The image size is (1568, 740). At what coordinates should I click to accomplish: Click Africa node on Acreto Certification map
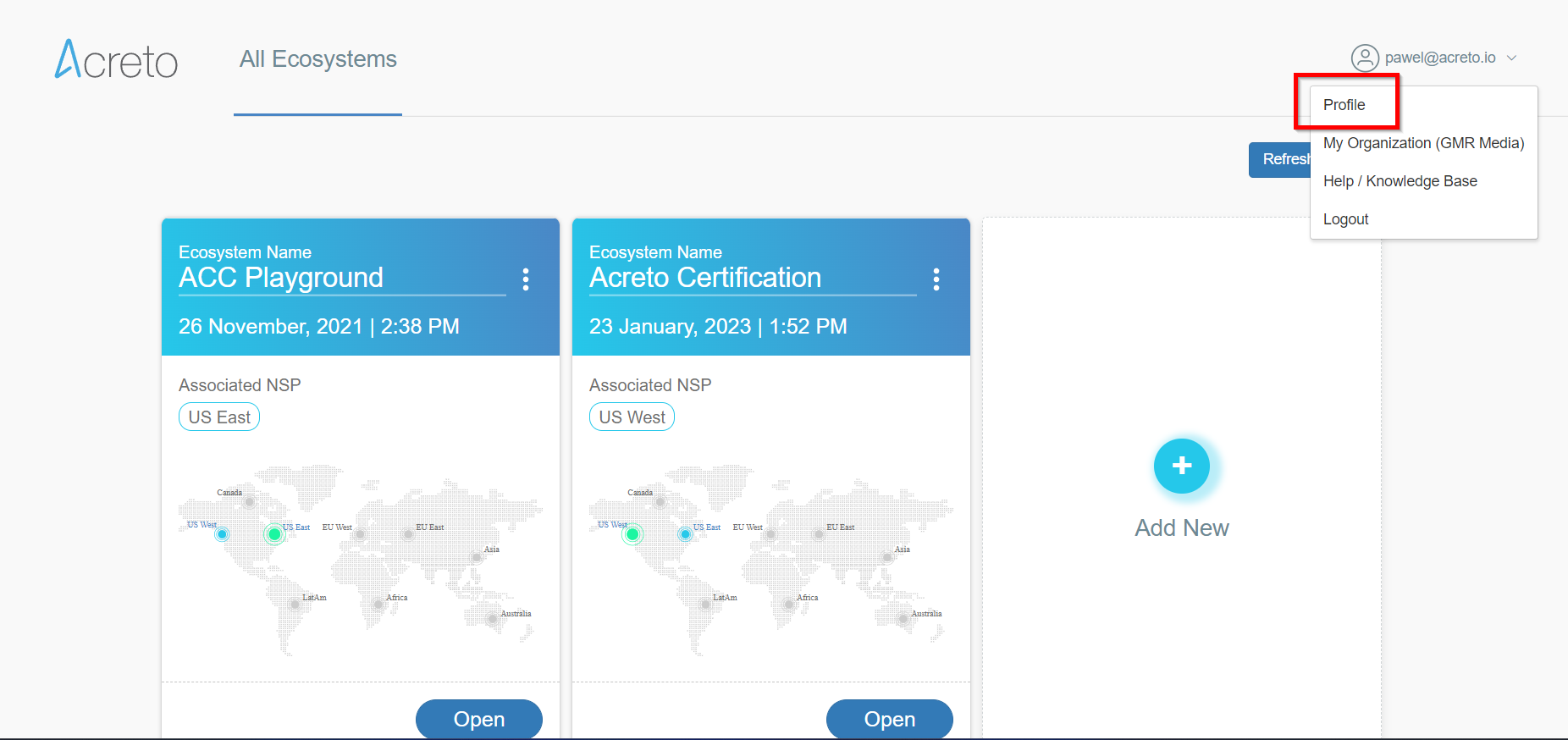(x=789, y=605)
